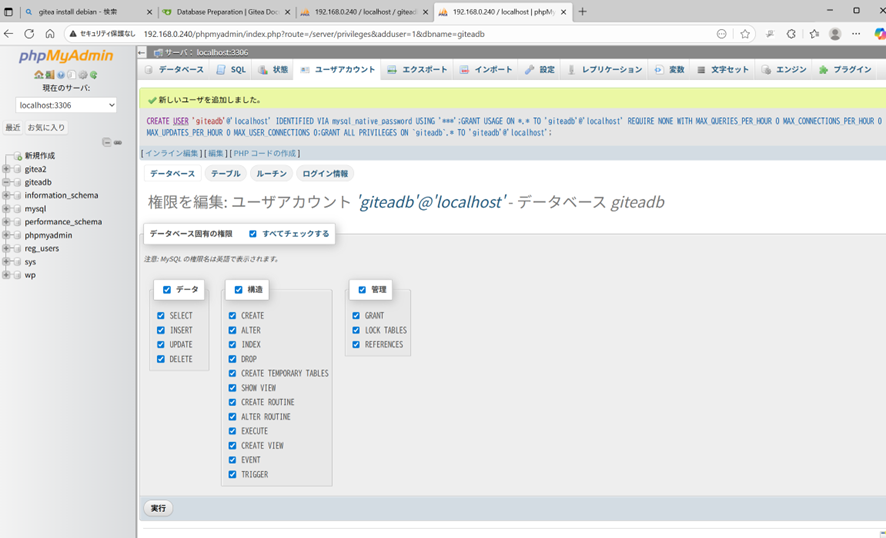Hide navigation panel with left arrow
The image size is (886, 538).
pos(141,53)
